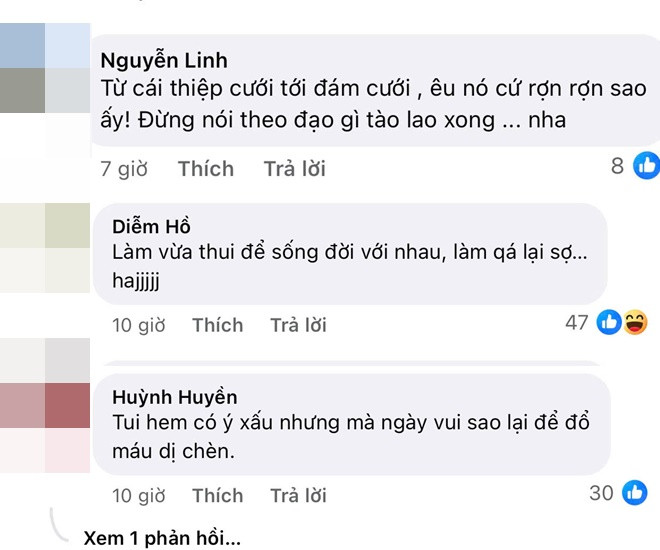Click the blue like reaction on Diễm Hồ's comment
The height and width of the screenshot is (550, 660).
[x=609, y=322]
